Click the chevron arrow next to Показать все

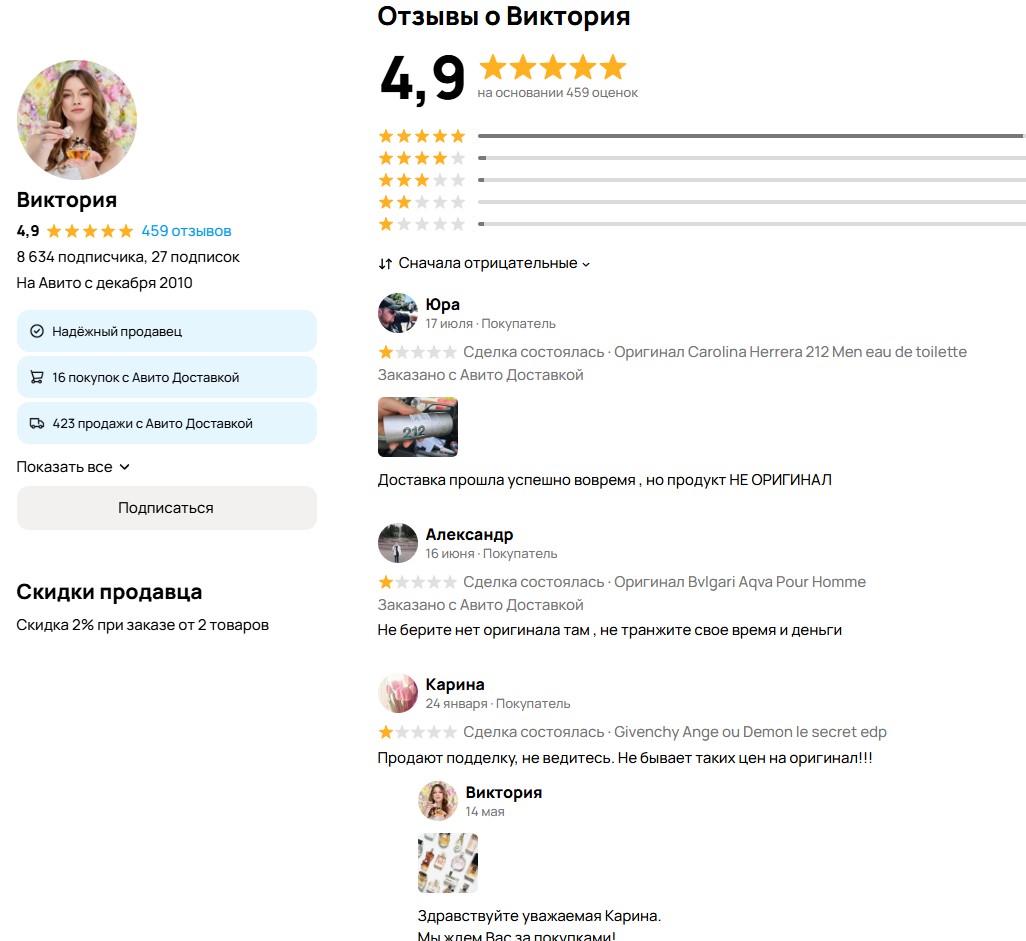[x=124, y=467]
